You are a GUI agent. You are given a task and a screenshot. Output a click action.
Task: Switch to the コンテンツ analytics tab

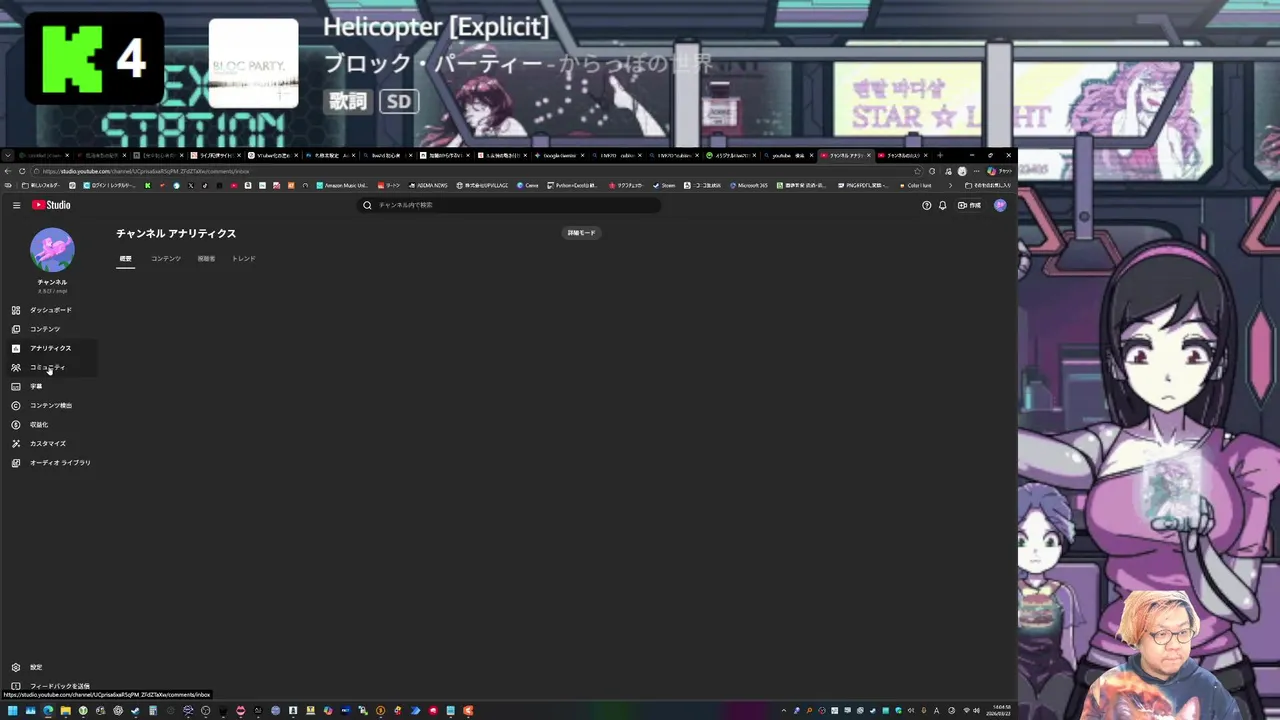click(166, 259)
